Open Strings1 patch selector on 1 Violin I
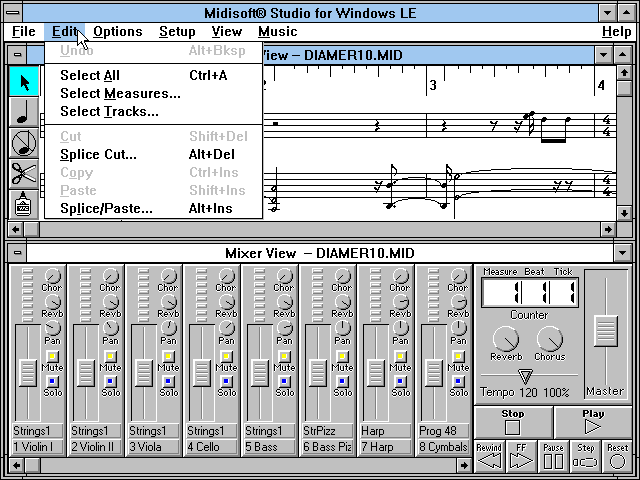 click(37, 431)
